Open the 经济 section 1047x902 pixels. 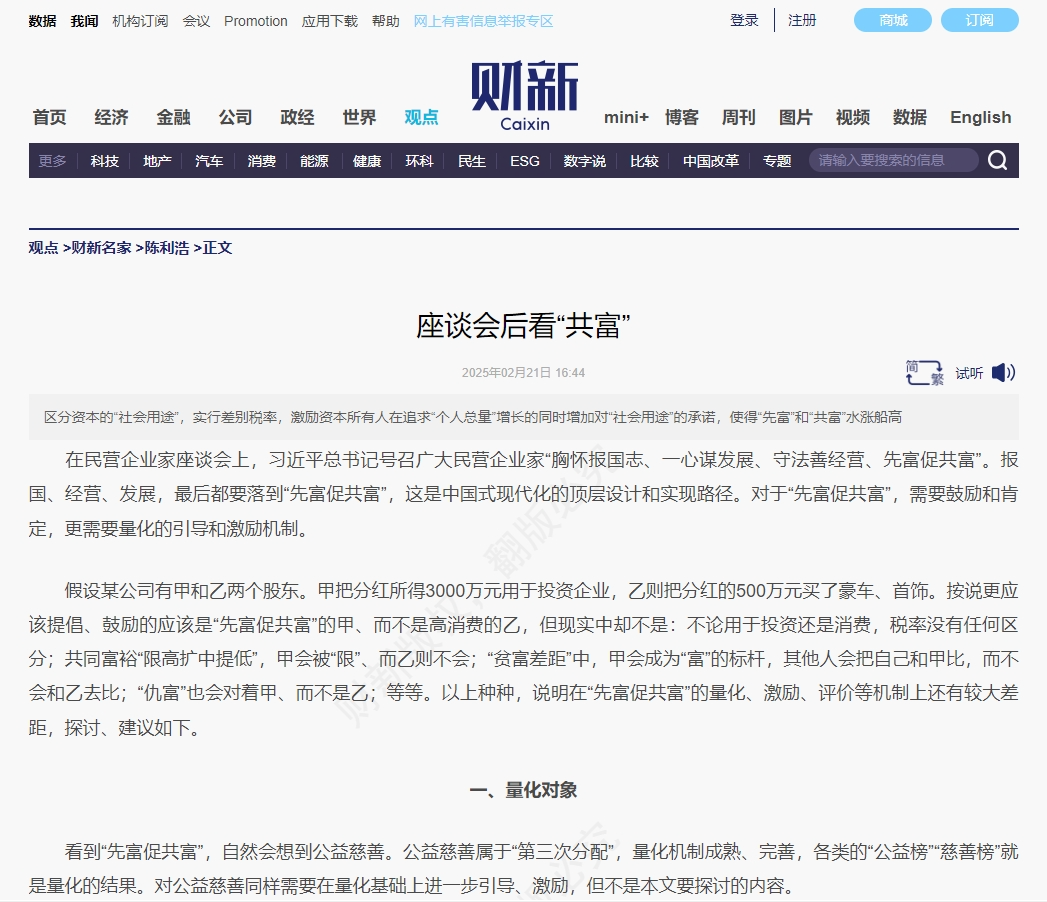click(x=110, y=117)
